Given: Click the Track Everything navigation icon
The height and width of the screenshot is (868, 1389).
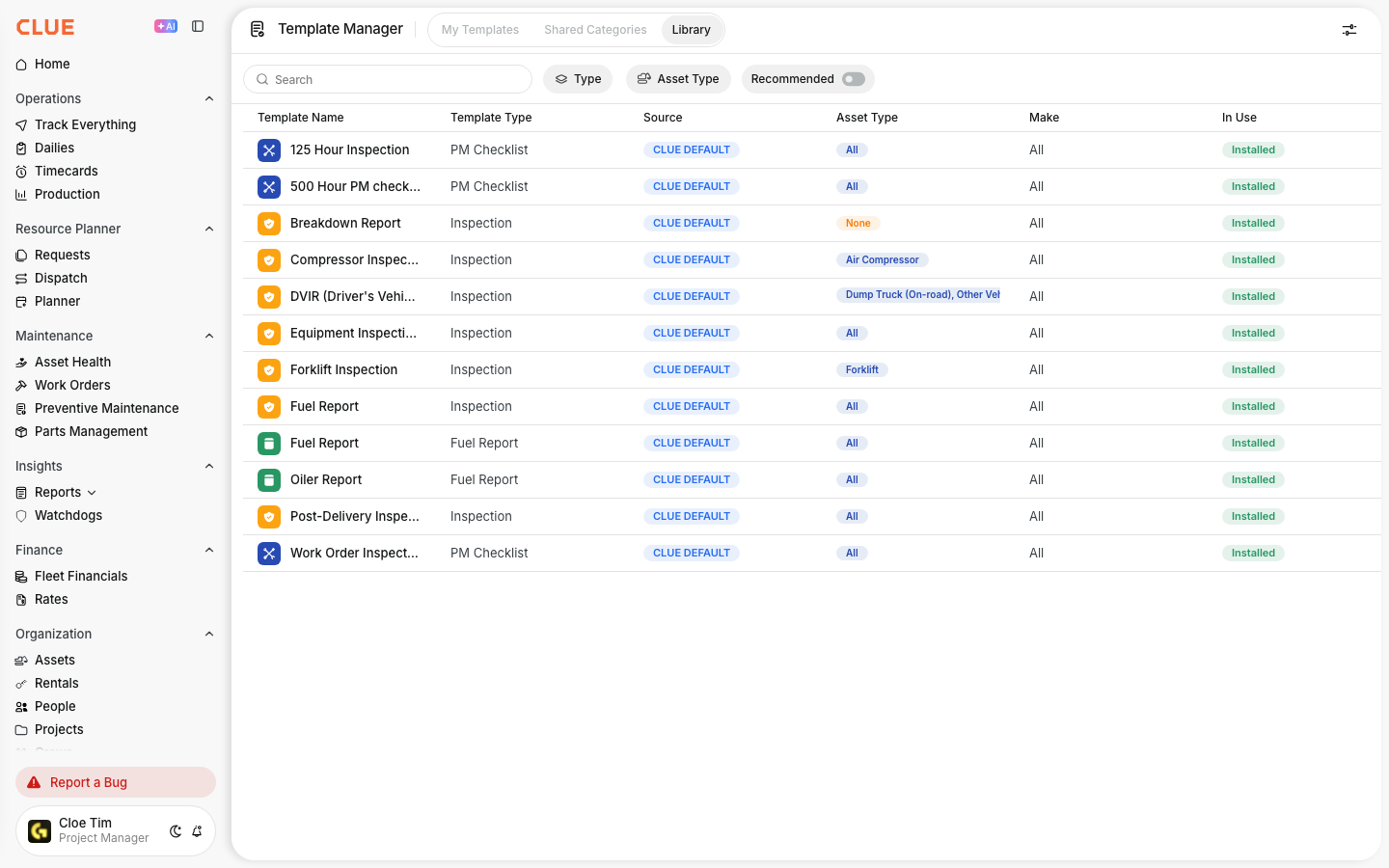Looking at the screenshot, I should [21, 125].
